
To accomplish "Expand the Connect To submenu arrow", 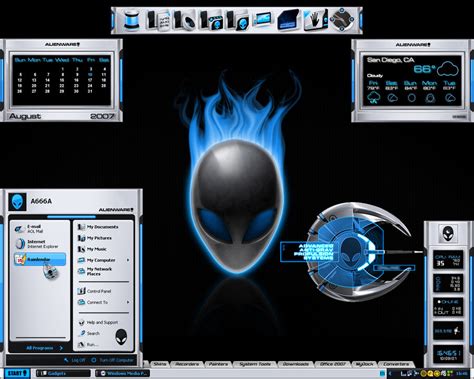I will (128, 302).
